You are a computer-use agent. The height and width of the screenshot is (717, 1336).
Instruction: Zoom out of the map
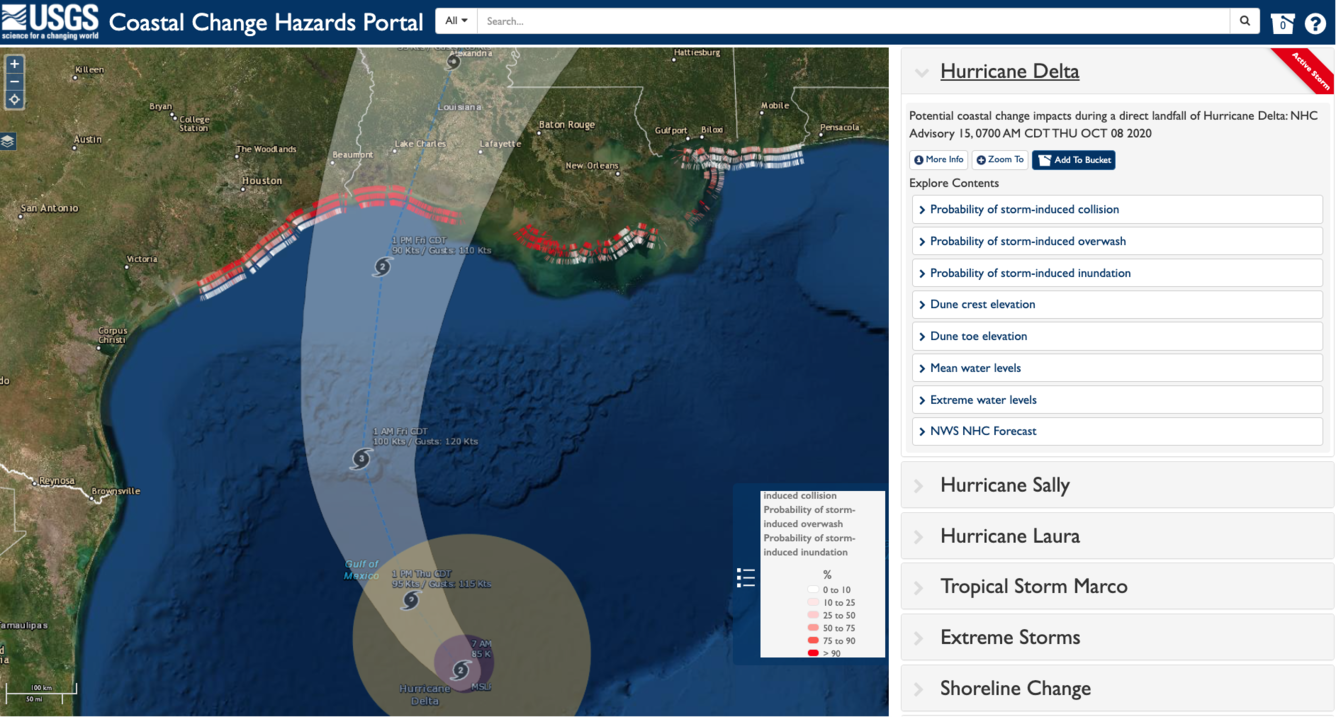(x=14, y=82)
